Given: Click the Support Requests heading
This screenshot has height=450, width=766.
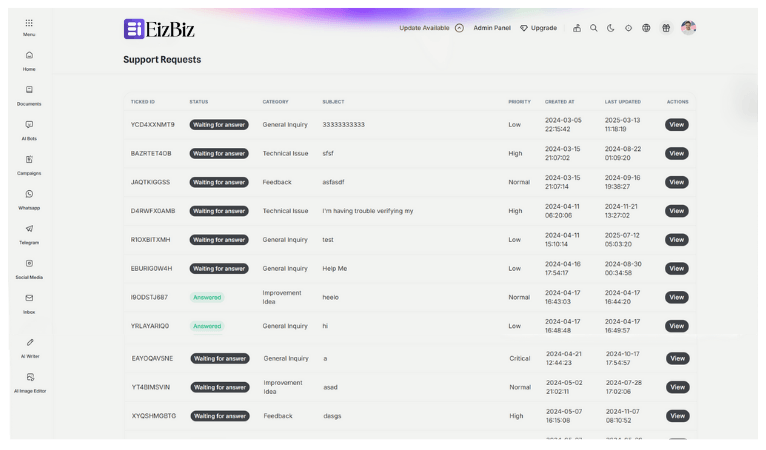Looking at the screenshot, I should 162,60.
